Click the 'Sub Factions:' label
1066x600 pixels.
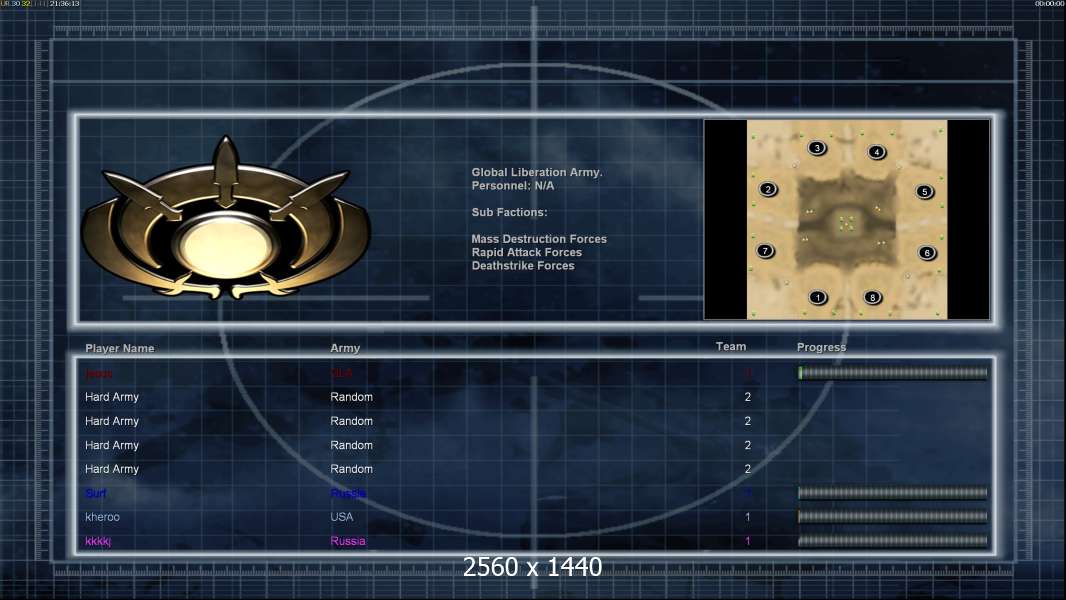click(509, 212)
